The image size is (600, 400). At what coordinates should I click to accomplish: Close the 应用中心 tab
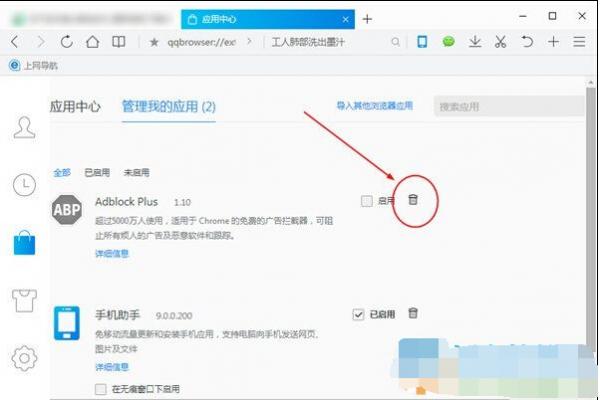346,19
